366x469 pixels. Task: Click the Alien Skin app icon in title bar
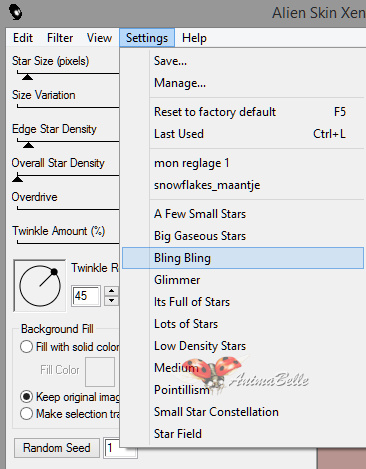15,12
